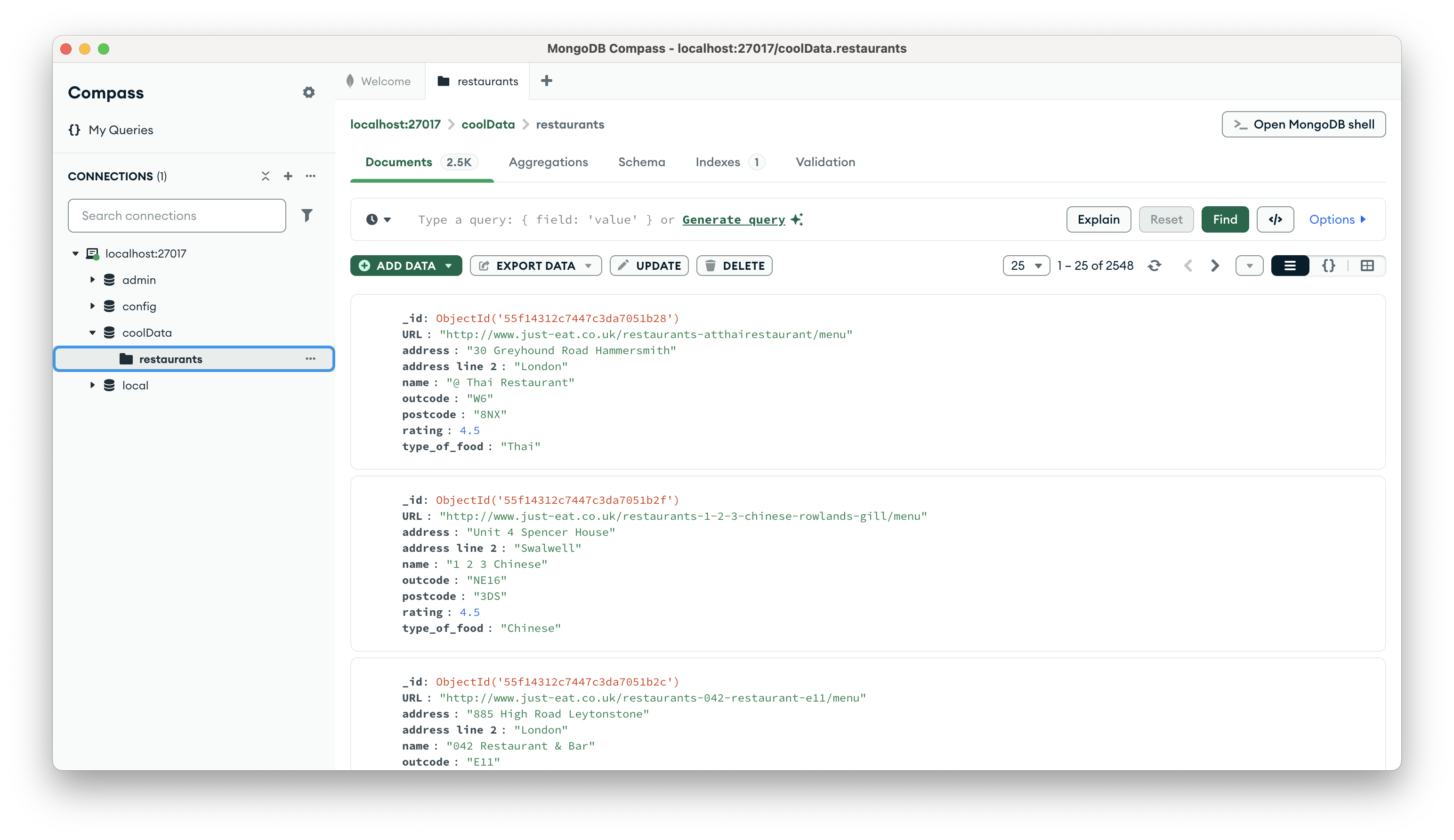The image size is (1454, 840).
Task: Add a new connection plus icon
Action: click(288, 176)
